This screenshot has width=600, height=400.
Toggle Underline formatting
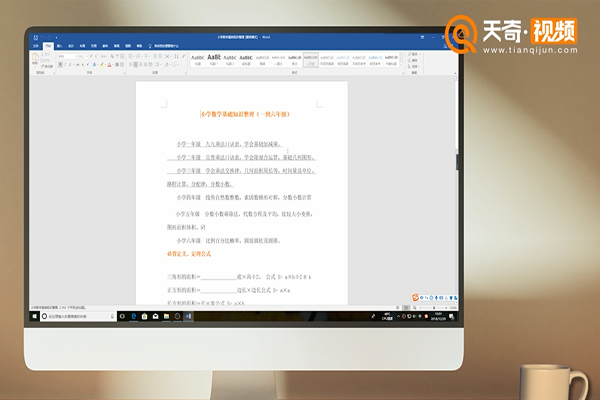70,65
